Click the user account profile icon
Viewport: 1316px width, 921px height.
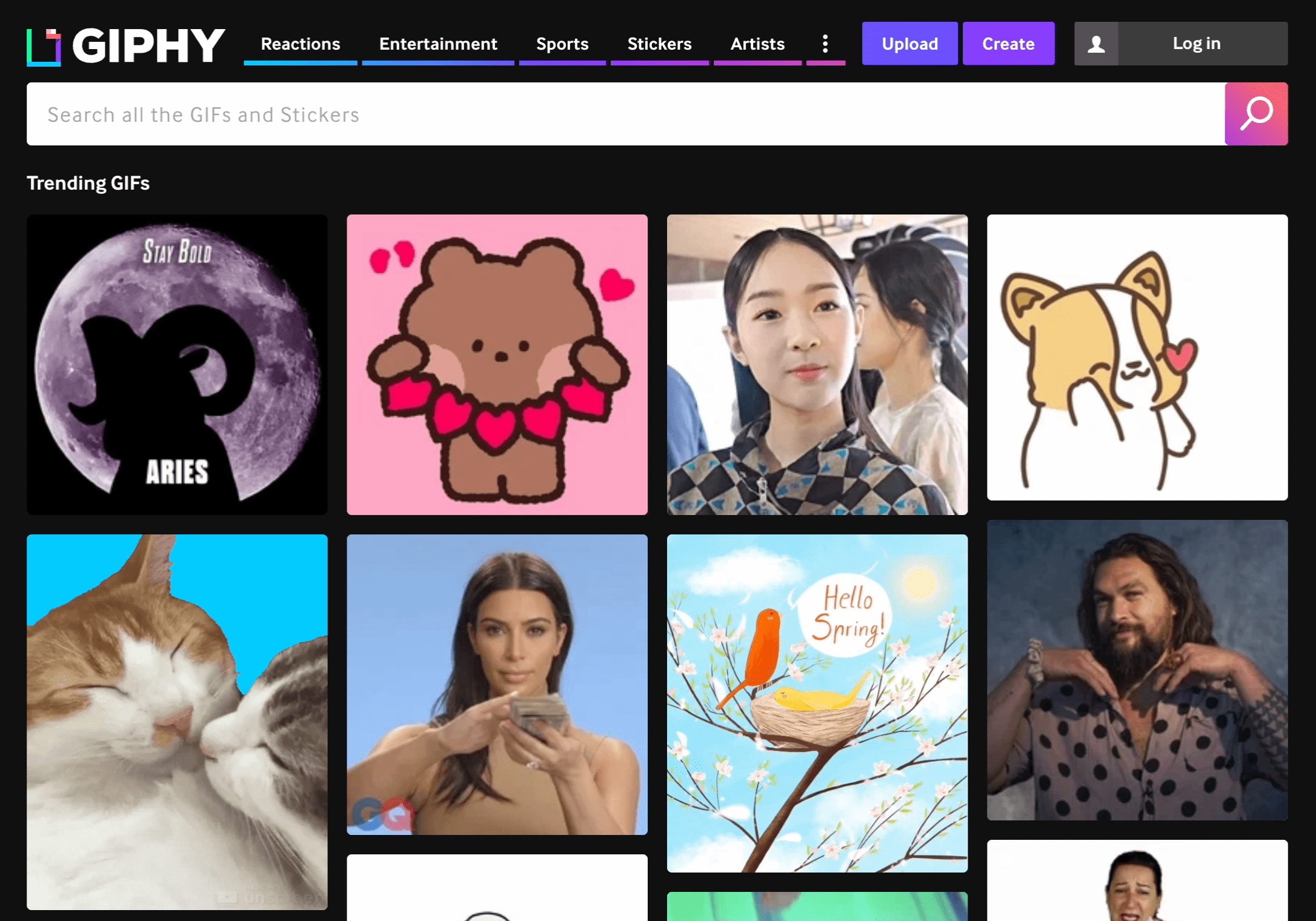(x=1093, y=43)
